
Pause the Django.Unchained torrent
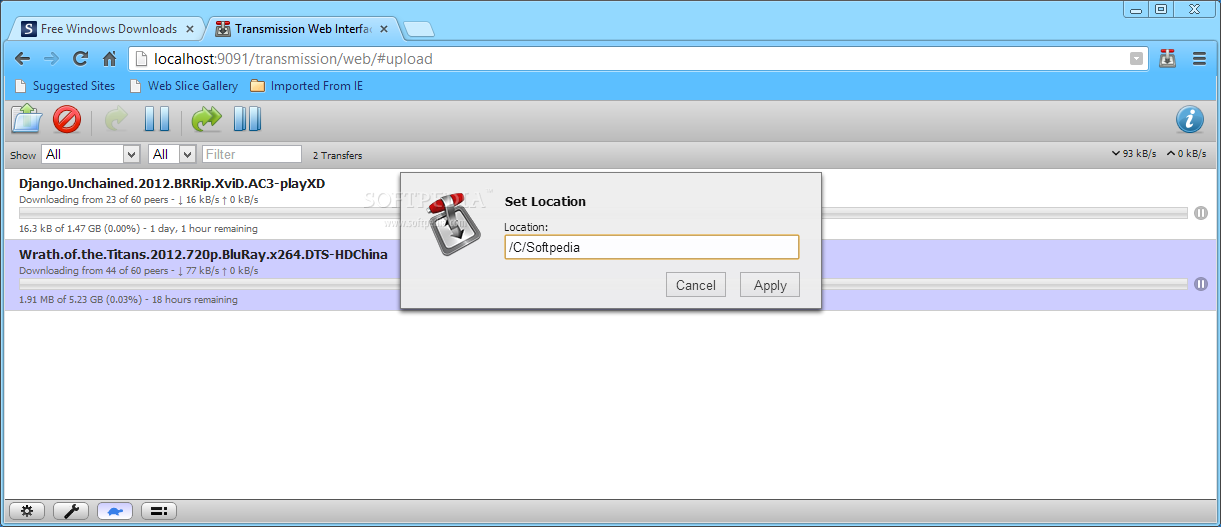[1201, 213]
